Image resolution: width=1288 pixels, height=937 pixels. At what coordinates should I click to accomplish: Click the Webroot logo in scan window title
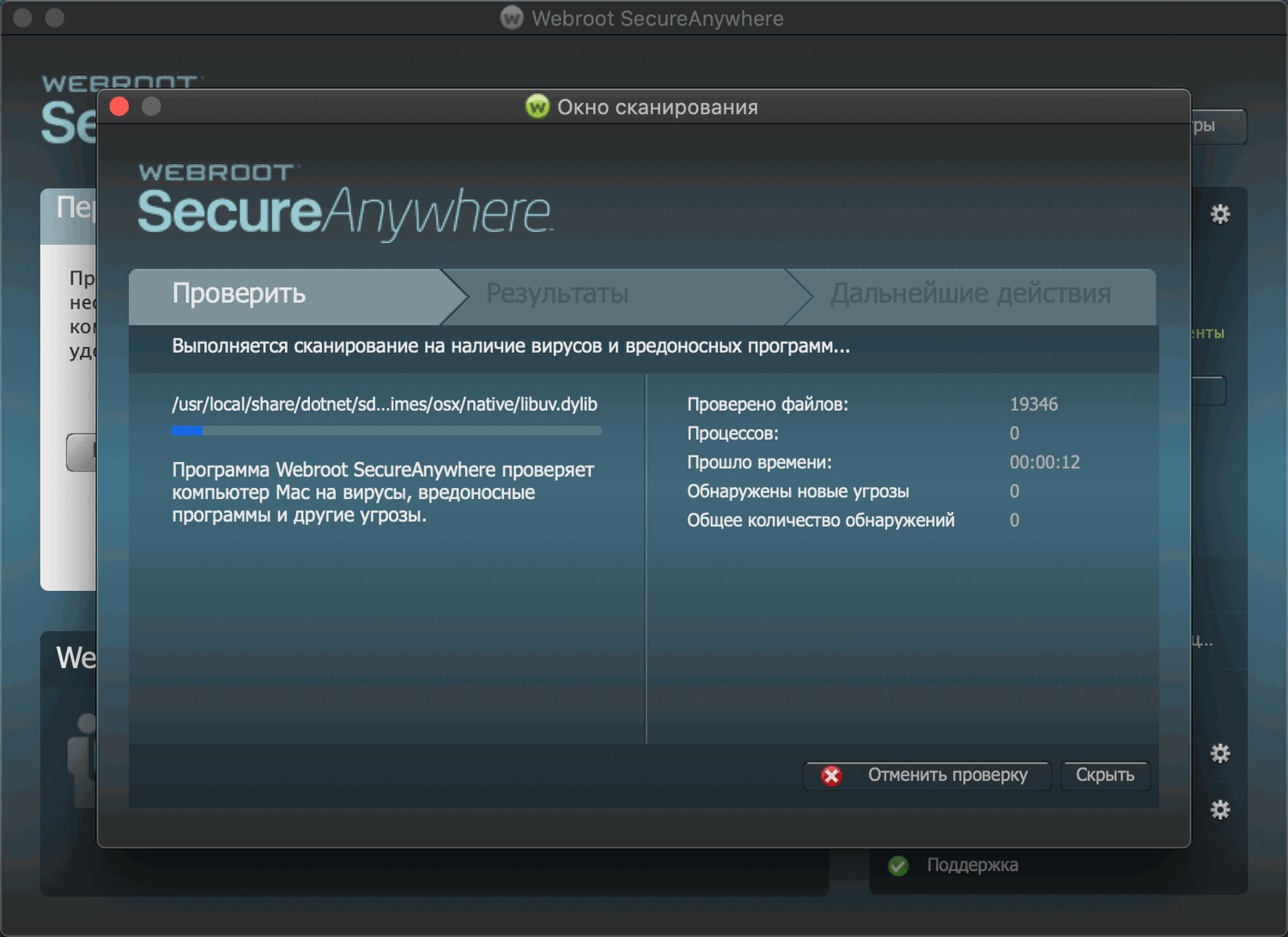pos(538,107)
